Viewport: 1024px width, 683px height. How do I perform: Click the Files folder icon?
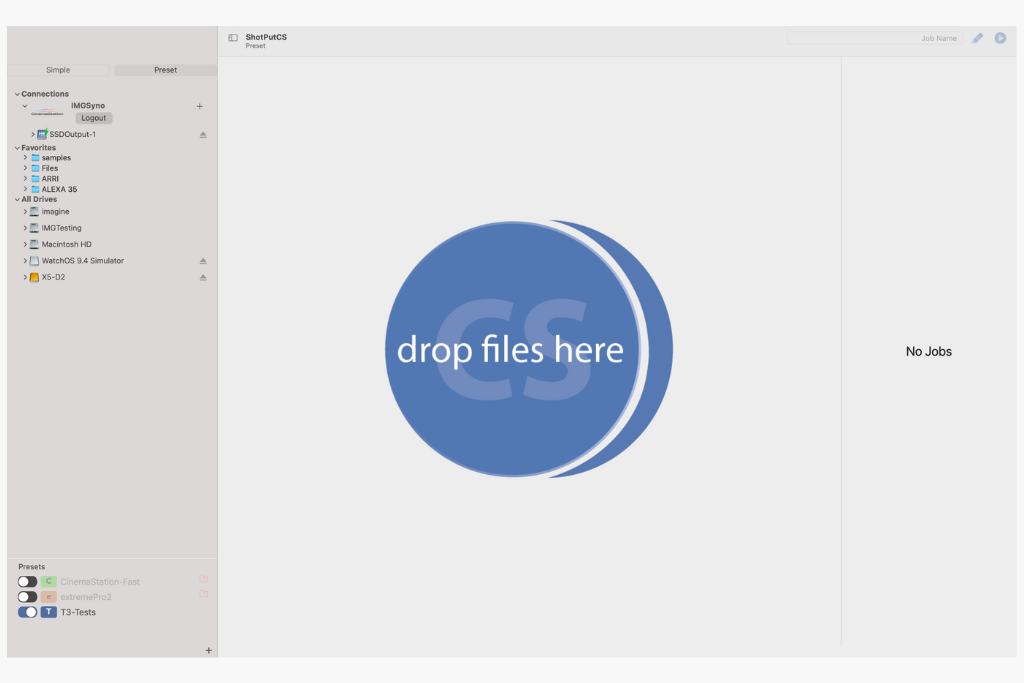point(35,168)
